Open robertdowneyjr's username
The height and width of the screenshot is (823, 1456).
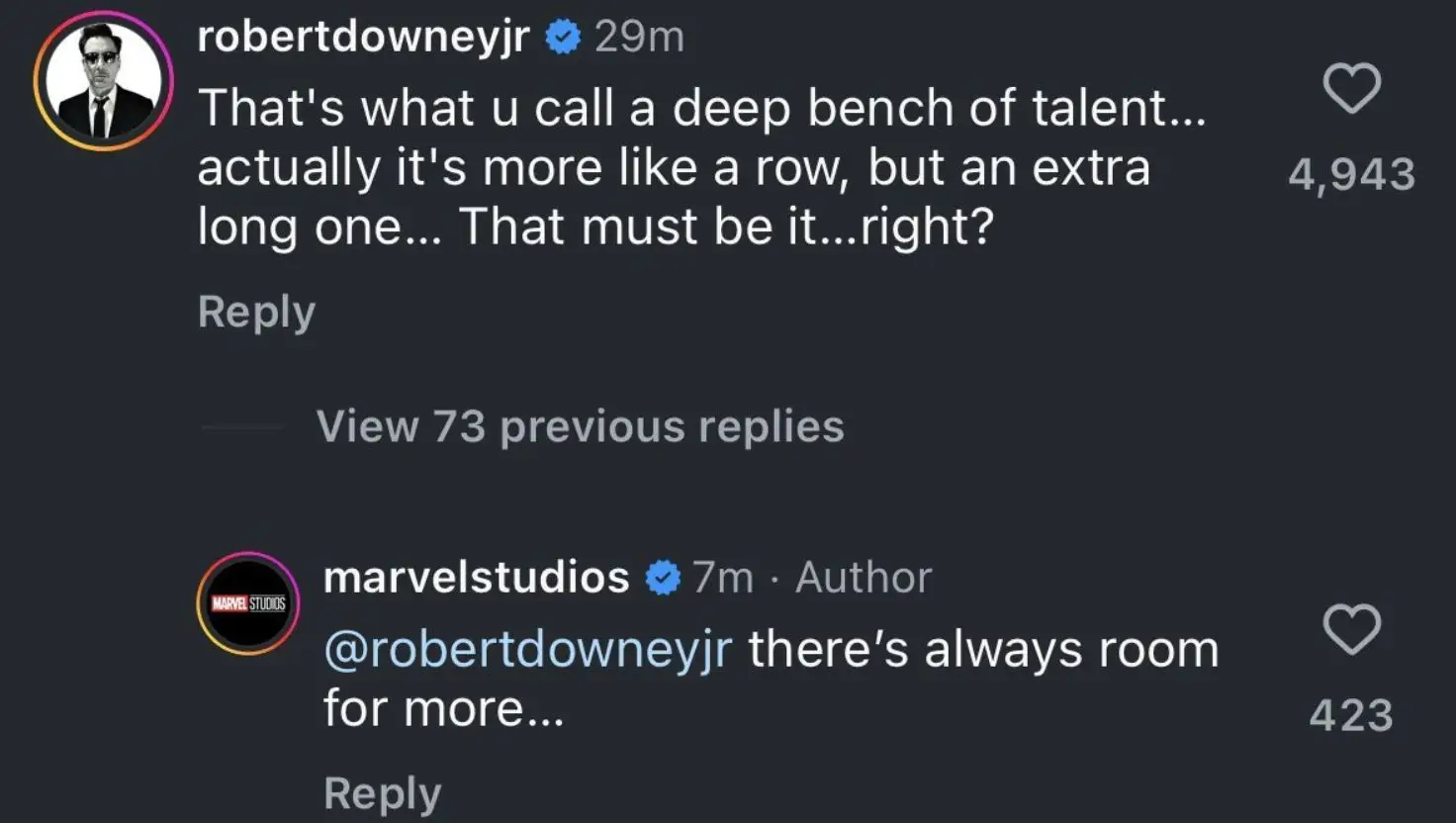(x=361, y=35)
